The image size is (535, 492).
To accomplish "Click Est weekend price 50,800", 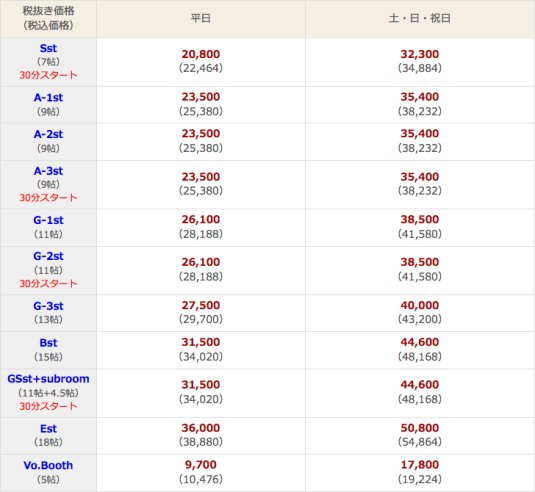I will pyautogui.click(x=420, y=428).
